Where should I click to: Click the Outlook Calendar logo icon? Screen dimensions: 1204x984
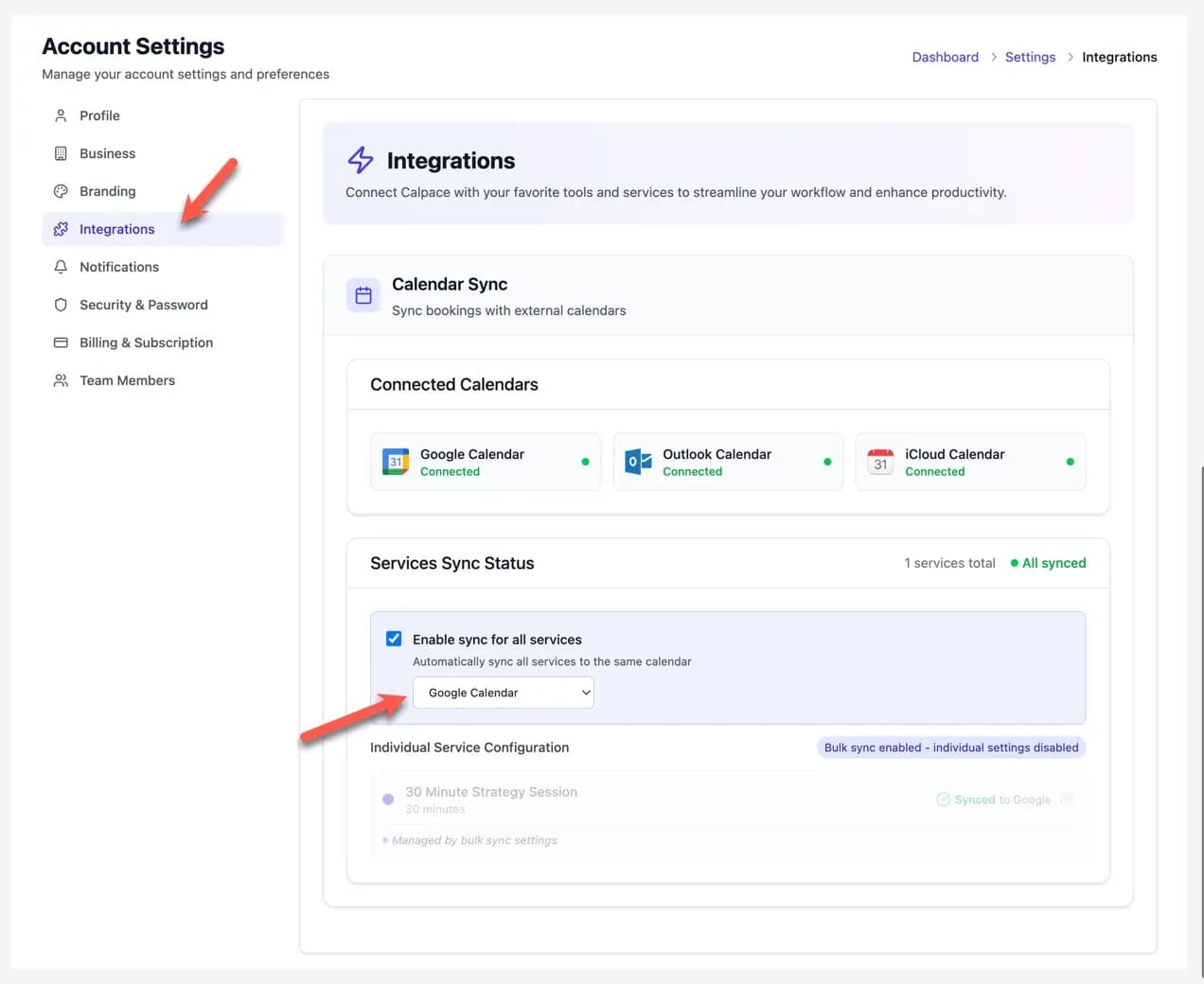click(x=638, y=462)
